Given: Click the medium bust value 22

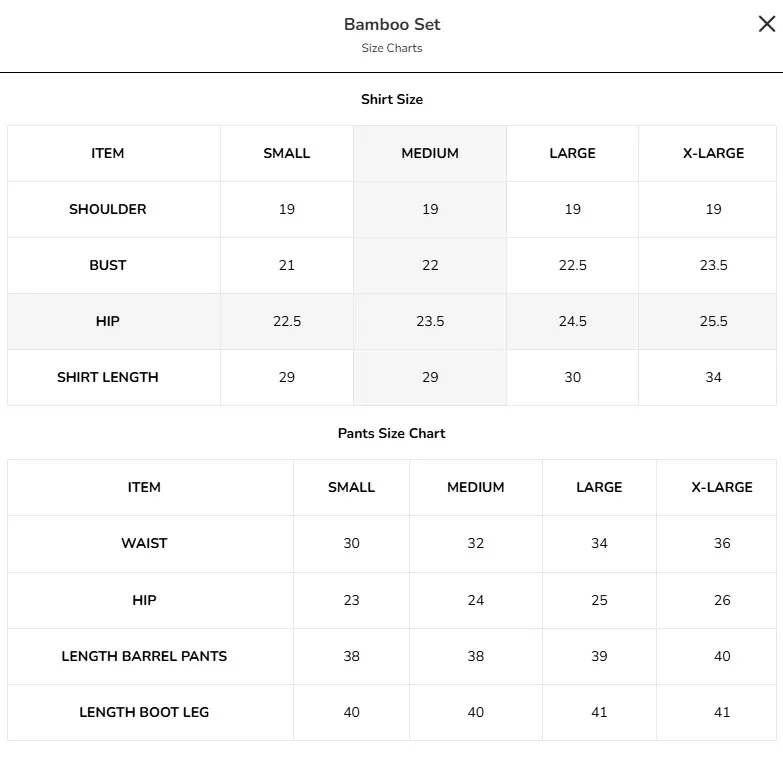Looking at the screenshot, I should (x=430, y=265).
